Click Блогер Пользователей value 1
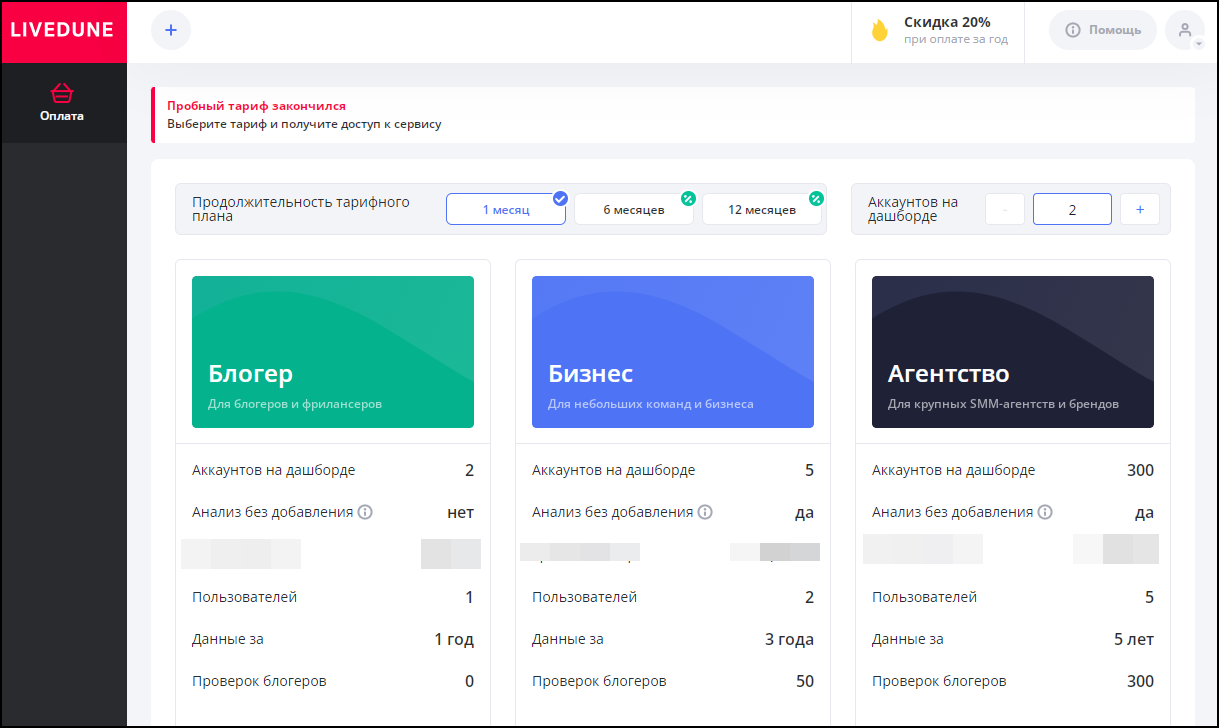Screen dimensions: 1219x728 (x=469, y=597)
